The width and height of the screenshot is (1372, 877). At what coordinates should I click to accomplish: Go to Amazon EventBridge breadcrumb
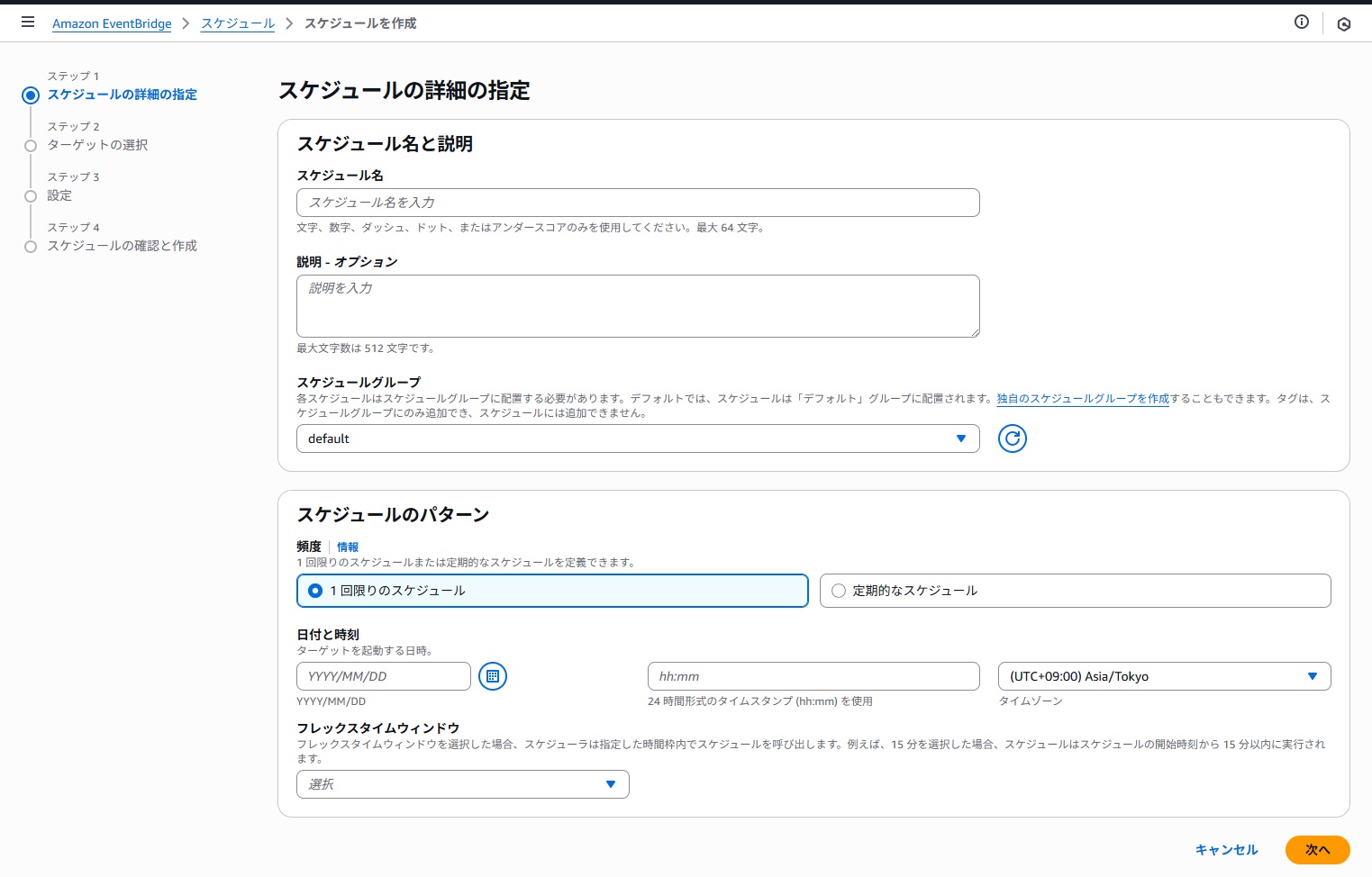[112, 23]
